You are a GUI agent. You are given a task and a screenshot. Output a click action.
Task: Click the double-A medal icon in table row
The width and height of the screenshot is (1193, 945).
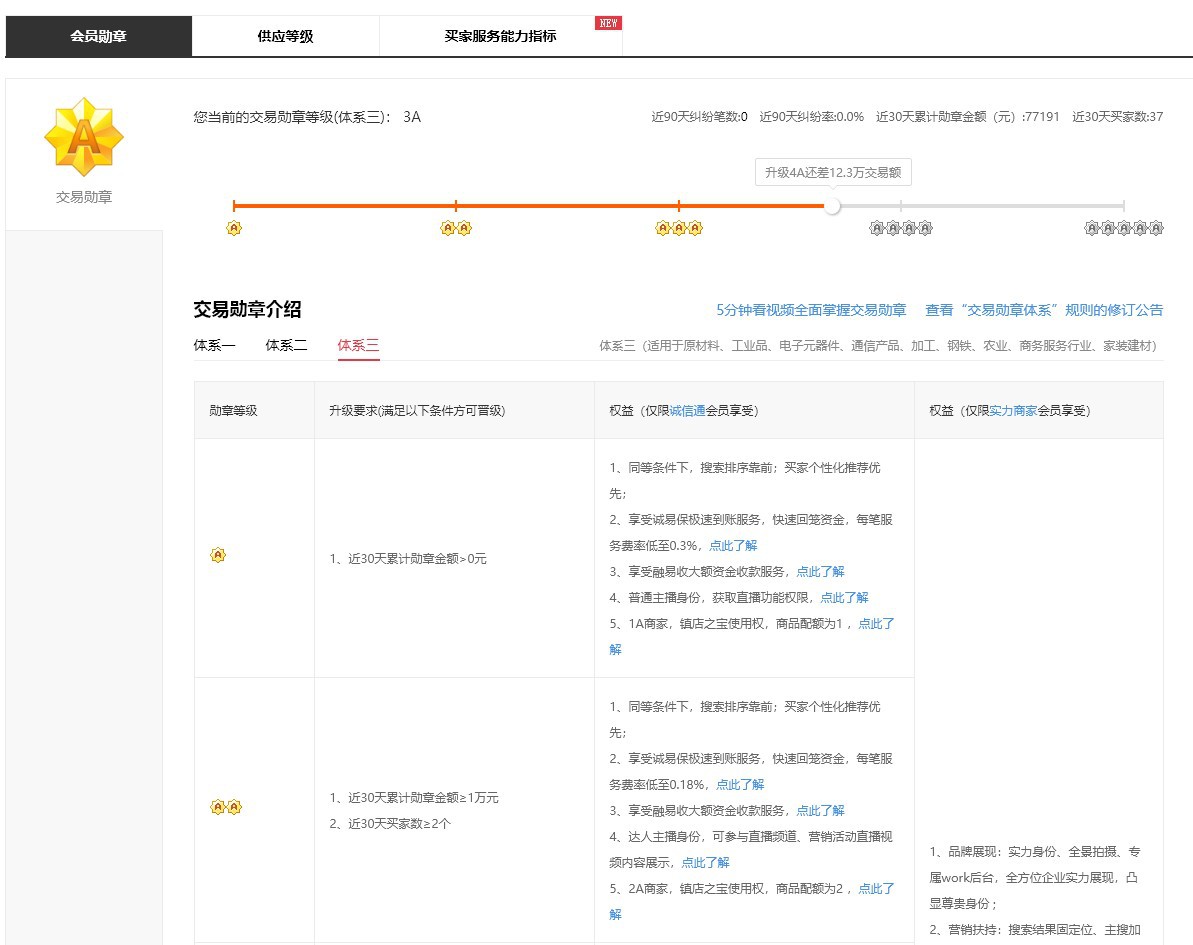click(226, 807)
